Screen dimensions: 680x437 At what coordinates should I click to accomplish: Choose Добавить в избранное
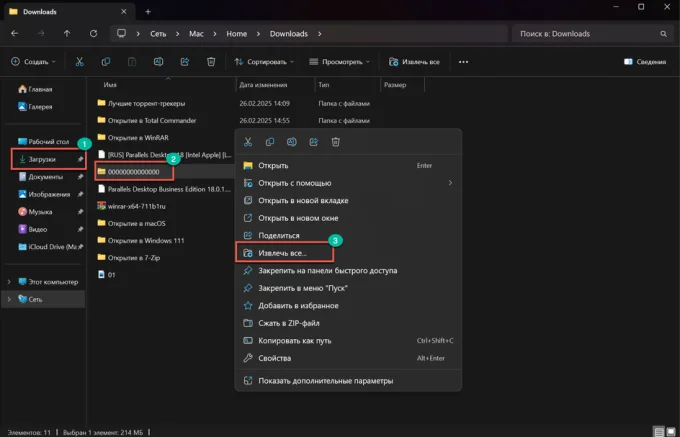point(348,306)
